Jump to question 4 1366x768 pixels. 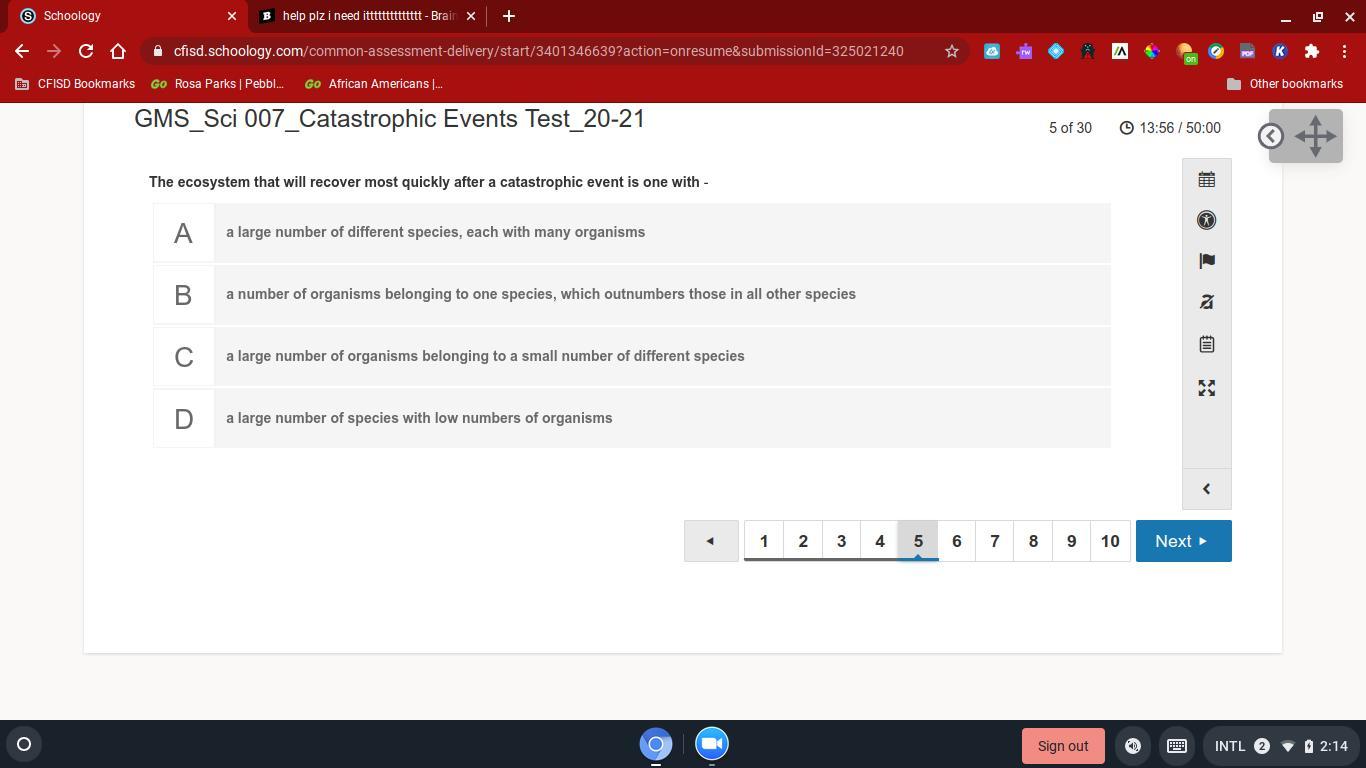coord(880,541)
